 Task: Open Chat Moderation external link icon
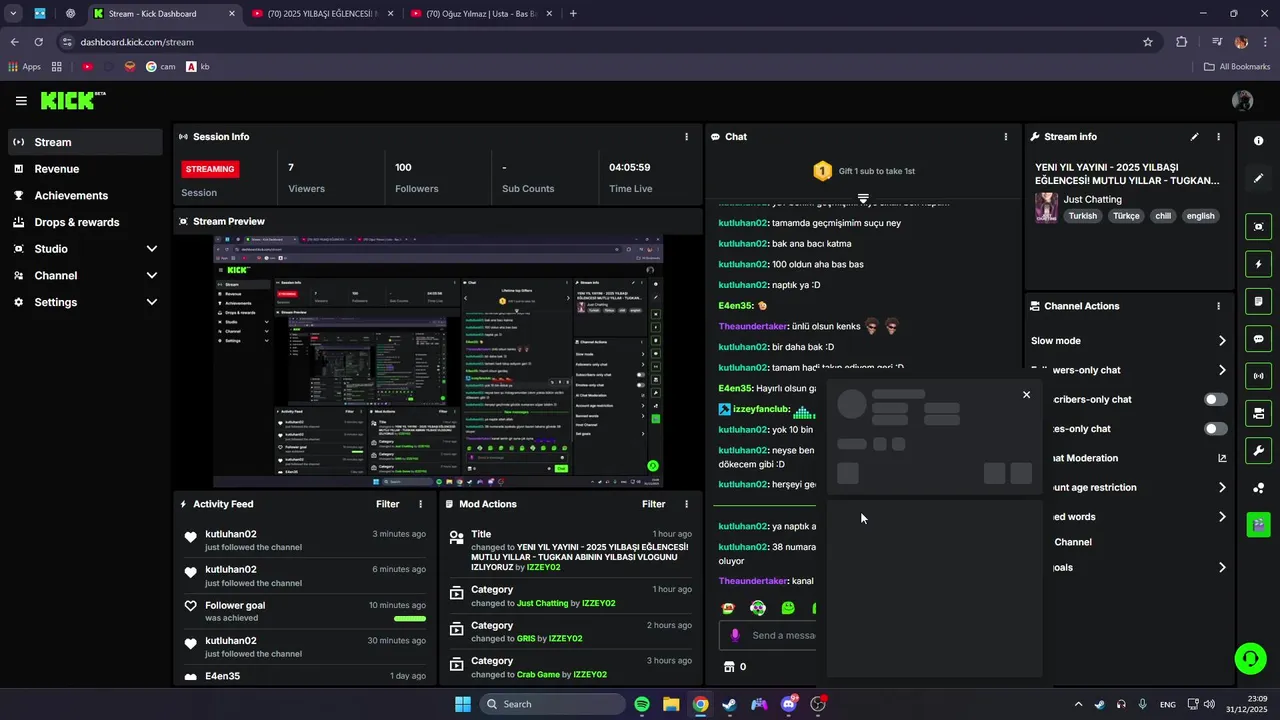click(x=1222, y=458)
